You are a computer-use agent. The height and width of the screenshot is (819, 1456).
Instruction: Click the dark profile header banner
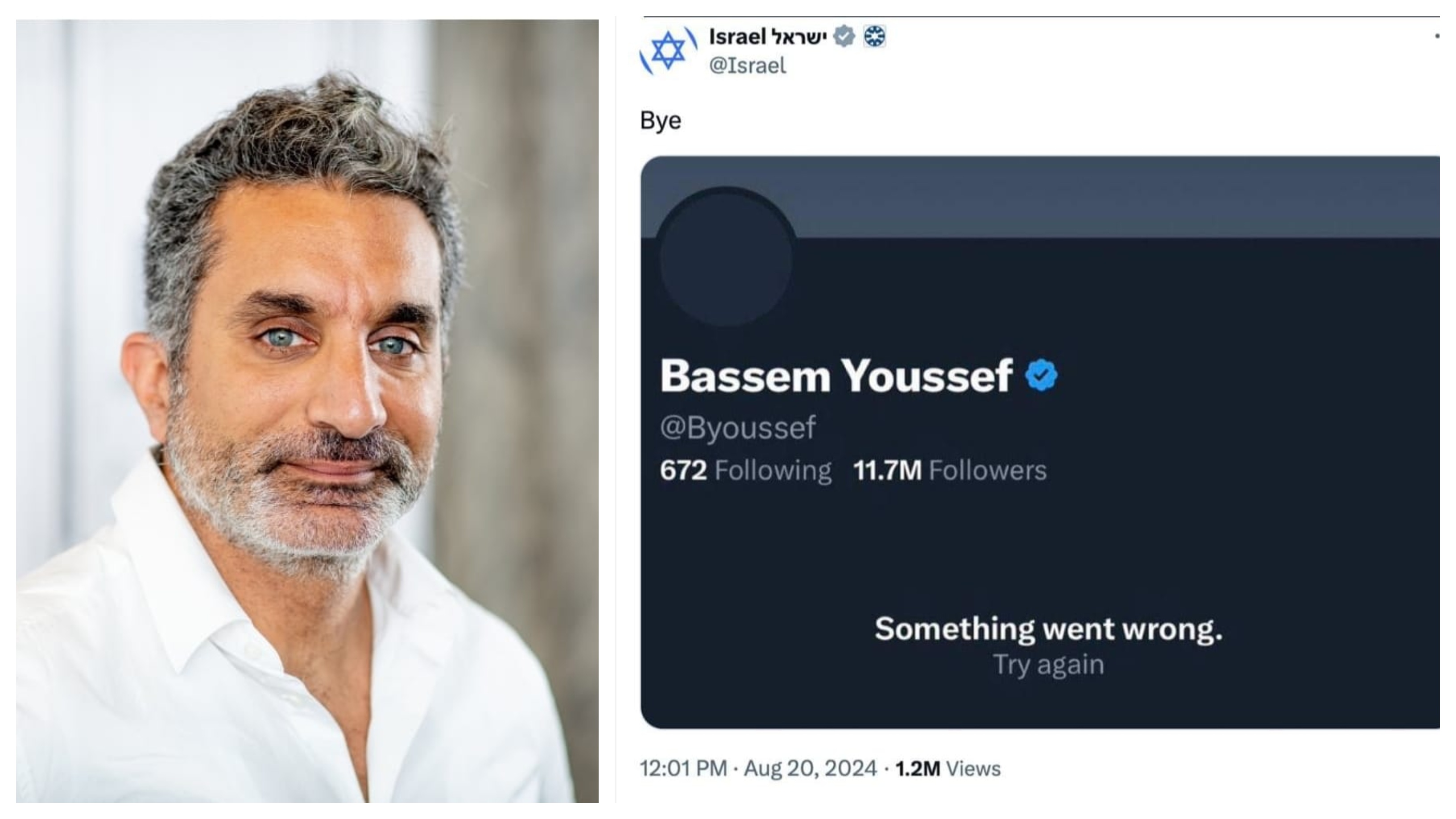pyautogui.click(x=1074, y=197)
